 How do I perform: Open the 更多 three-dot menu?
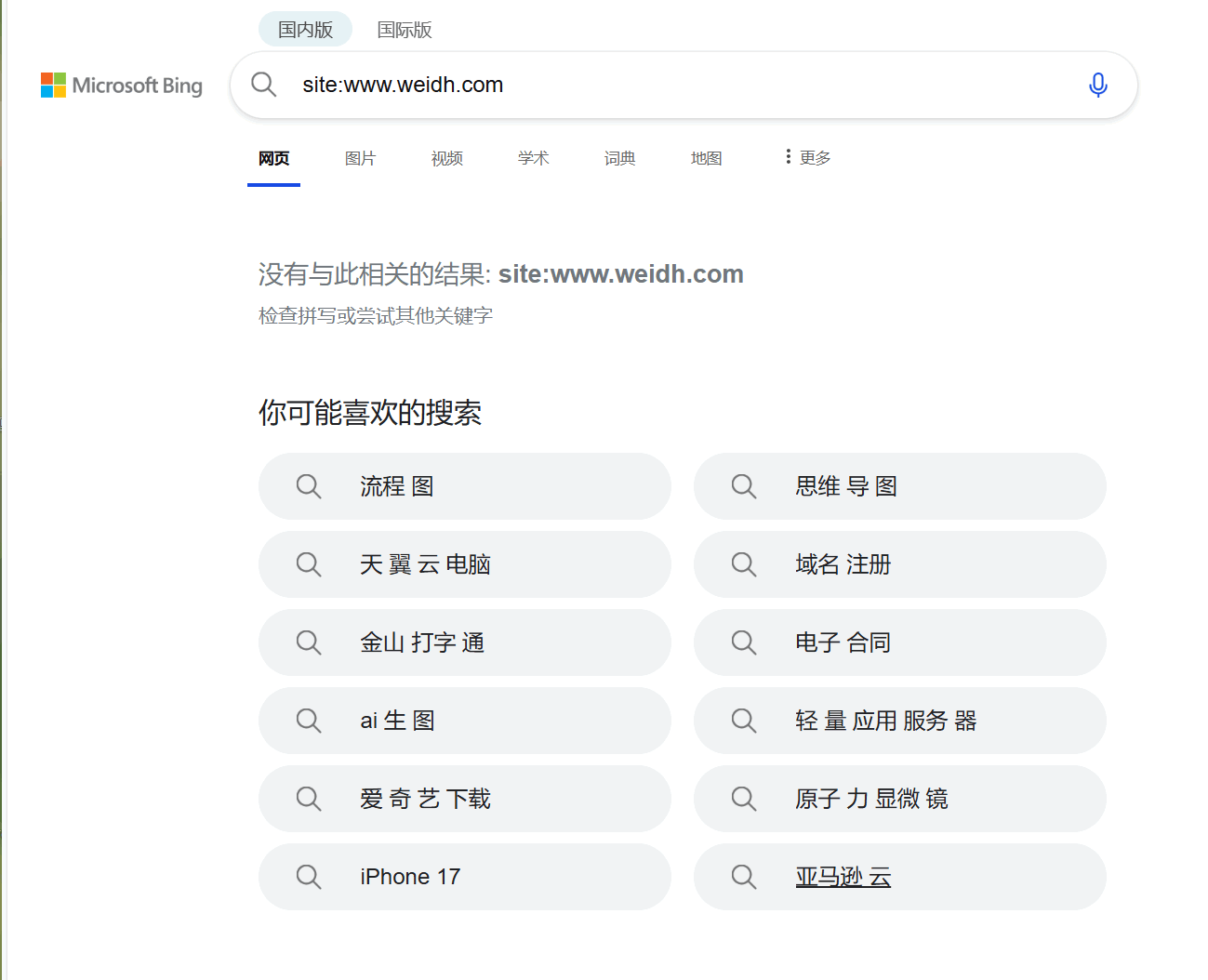coord(808,157)
